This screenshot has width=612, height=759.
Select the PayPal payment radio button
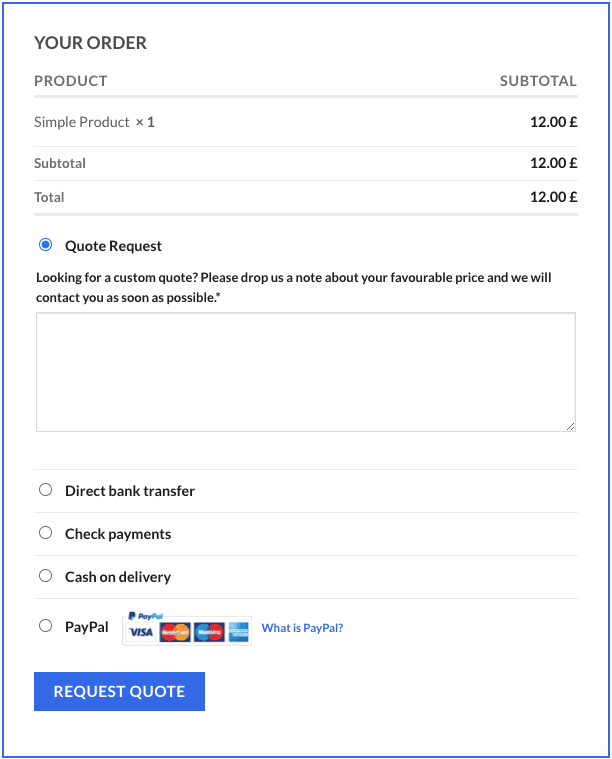(45, 626)
